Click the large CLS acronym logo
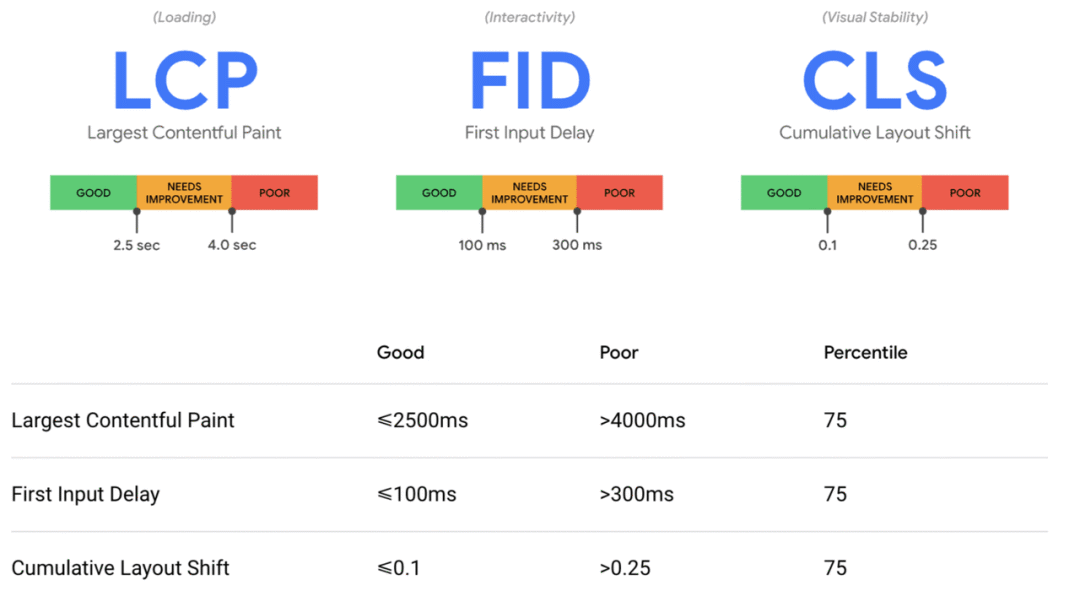The image size is (1080, 591). tap(875, 81)
